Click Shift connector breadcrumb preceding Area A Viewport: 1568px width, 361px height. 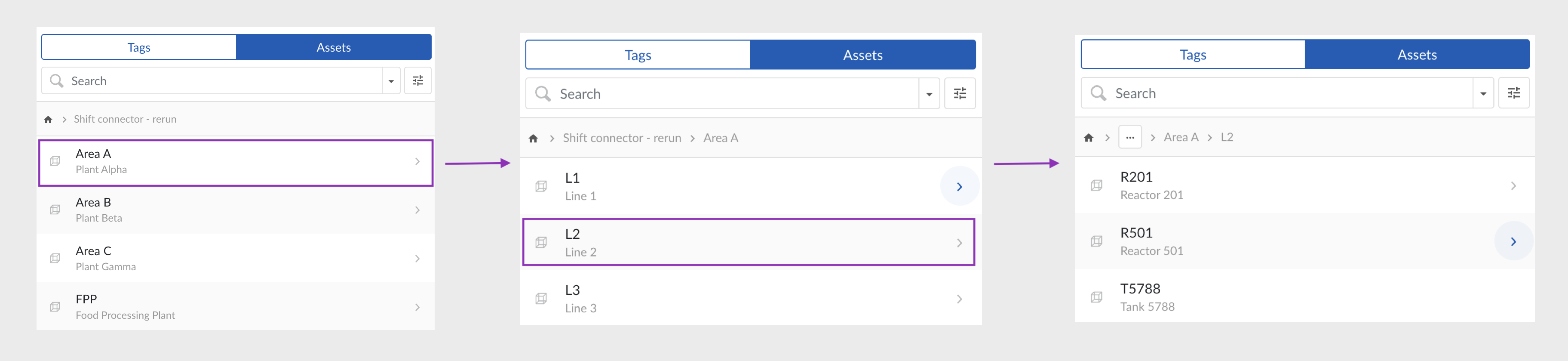(x=621, y=138)
